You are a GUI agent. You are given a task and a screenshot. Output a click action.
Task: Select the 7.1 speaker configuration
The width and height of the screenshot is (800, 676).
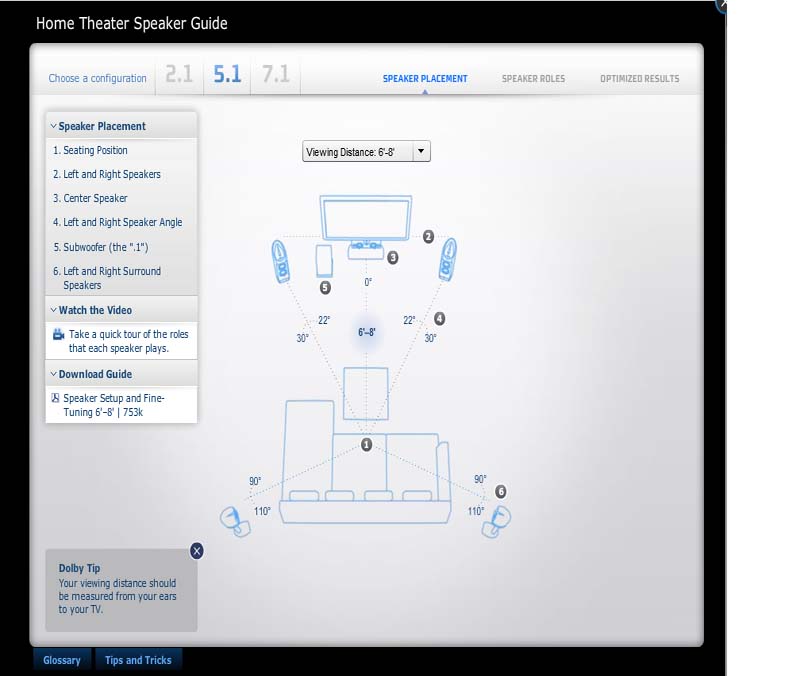point(276,74)
